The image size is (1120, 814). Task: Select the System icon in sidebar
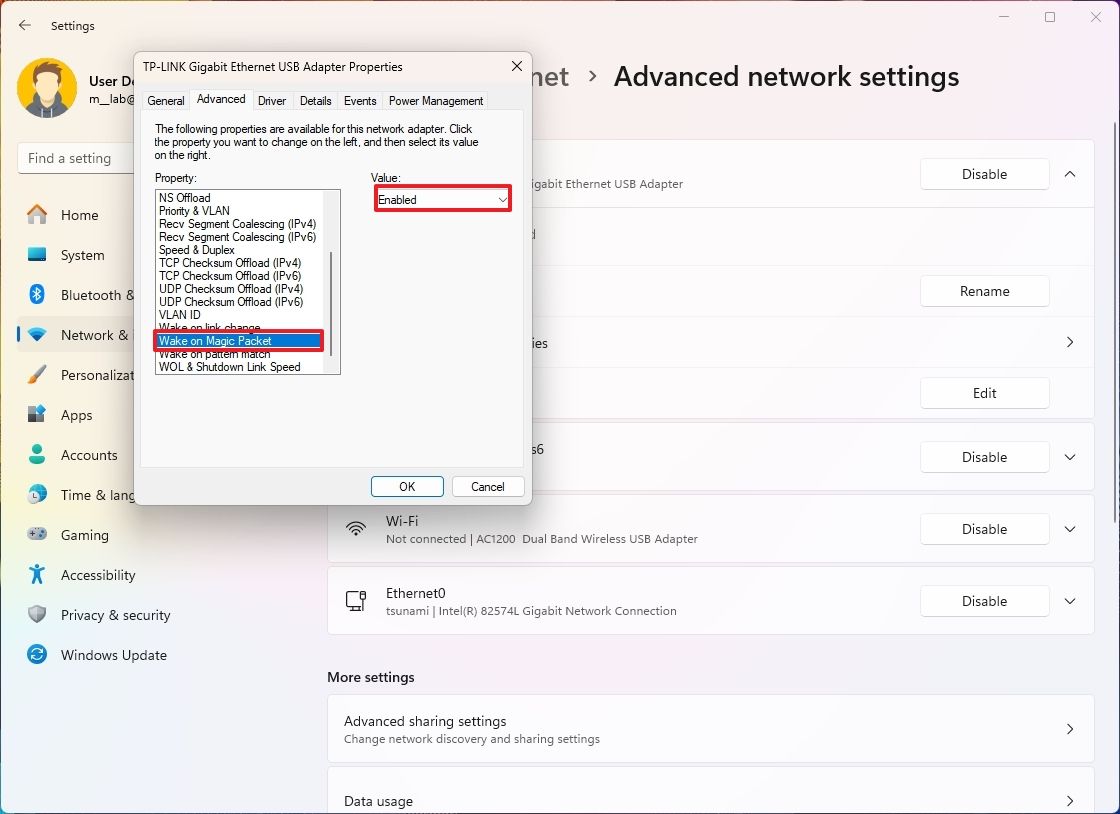coord(38,255)
